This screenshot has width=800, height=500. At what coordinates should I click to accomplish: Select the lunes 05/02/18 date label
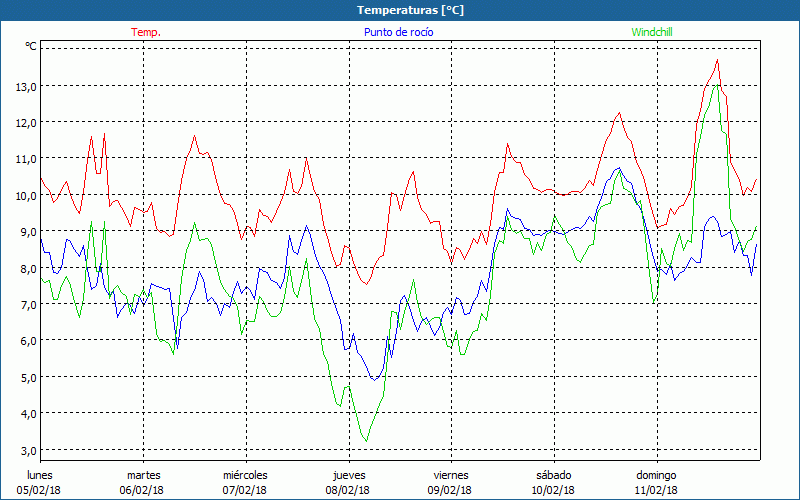pyautogui.click(x=39, y=482)
